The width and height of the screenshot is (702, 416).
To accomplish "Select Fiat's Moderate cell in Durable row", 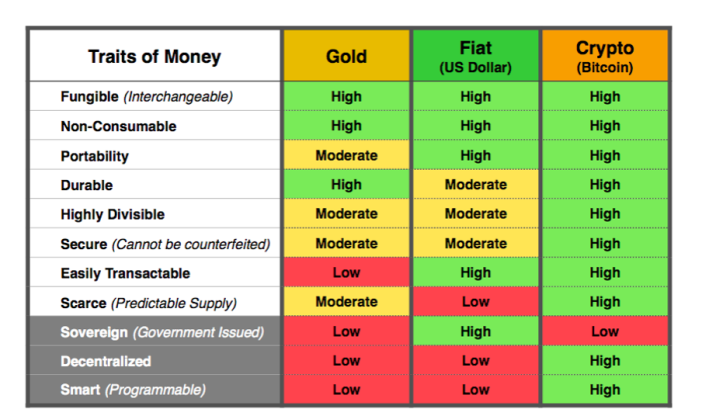I will click(x=475, y=184).
